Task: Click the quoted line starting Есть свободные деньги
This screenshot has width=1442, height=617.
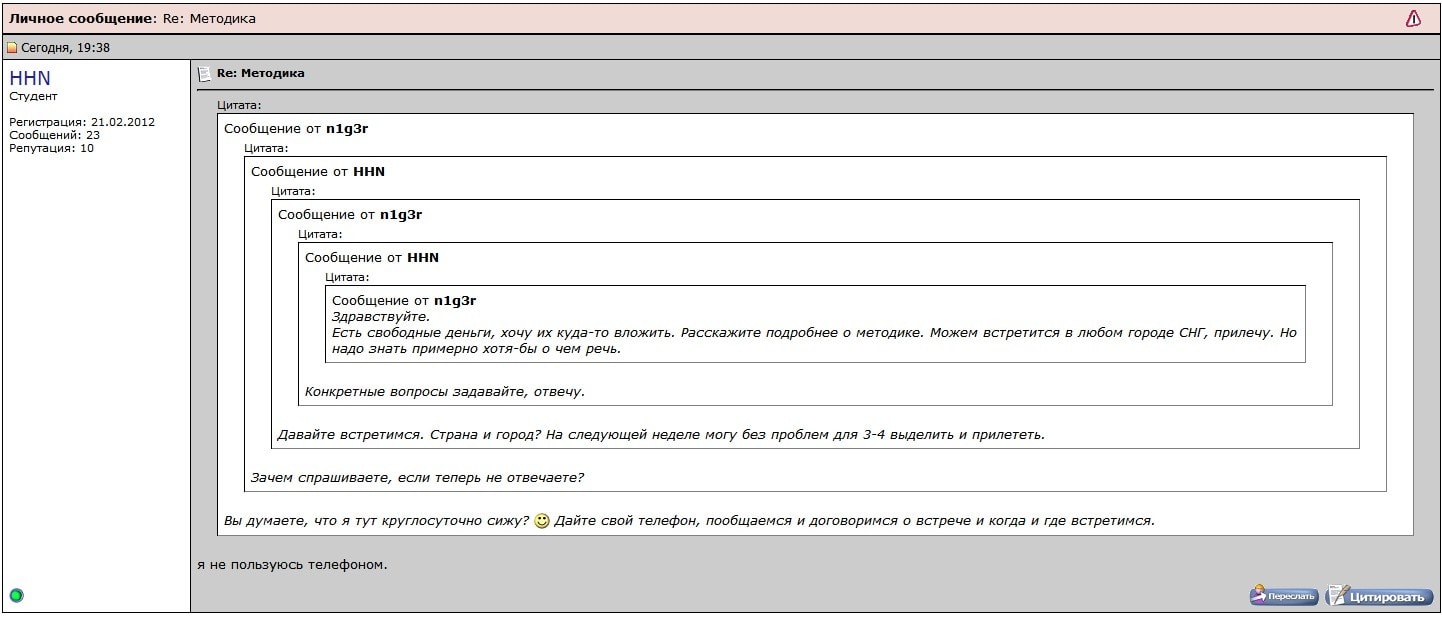Action: click(x=814, y=333)
